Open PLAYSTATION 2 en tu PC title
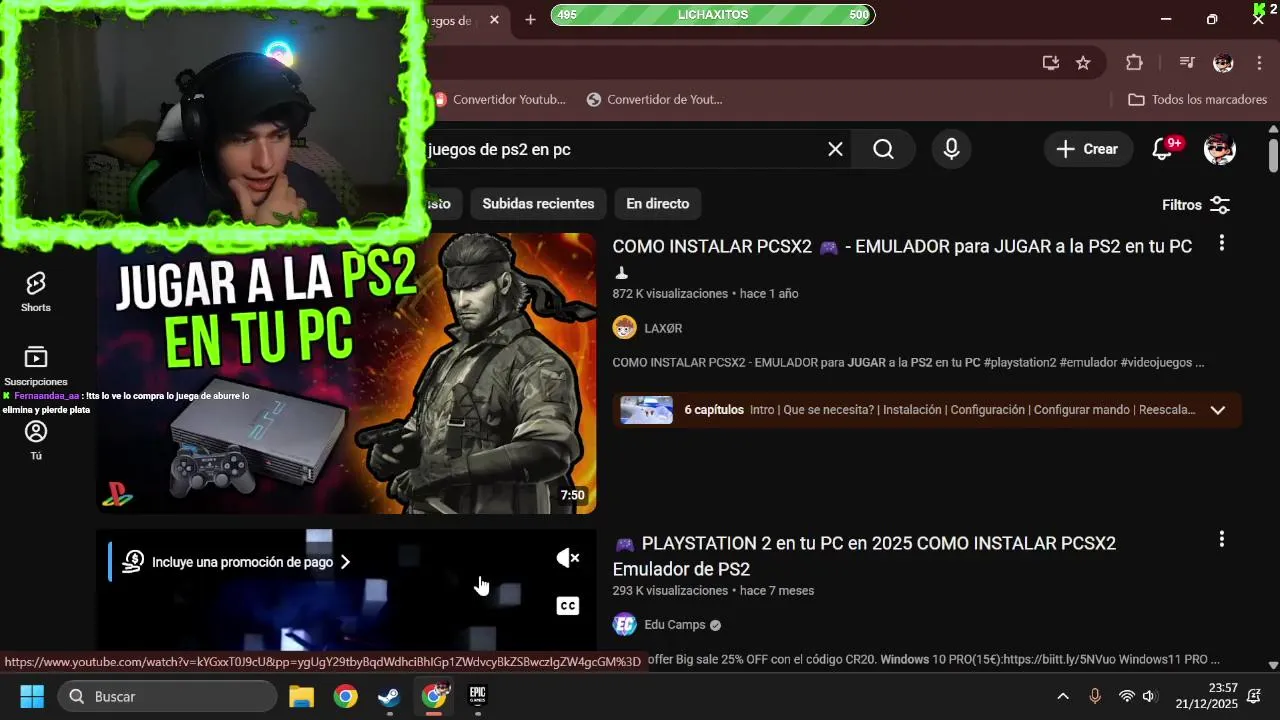The height and width of the screenshot is (720, 1280). coord(864,556)
